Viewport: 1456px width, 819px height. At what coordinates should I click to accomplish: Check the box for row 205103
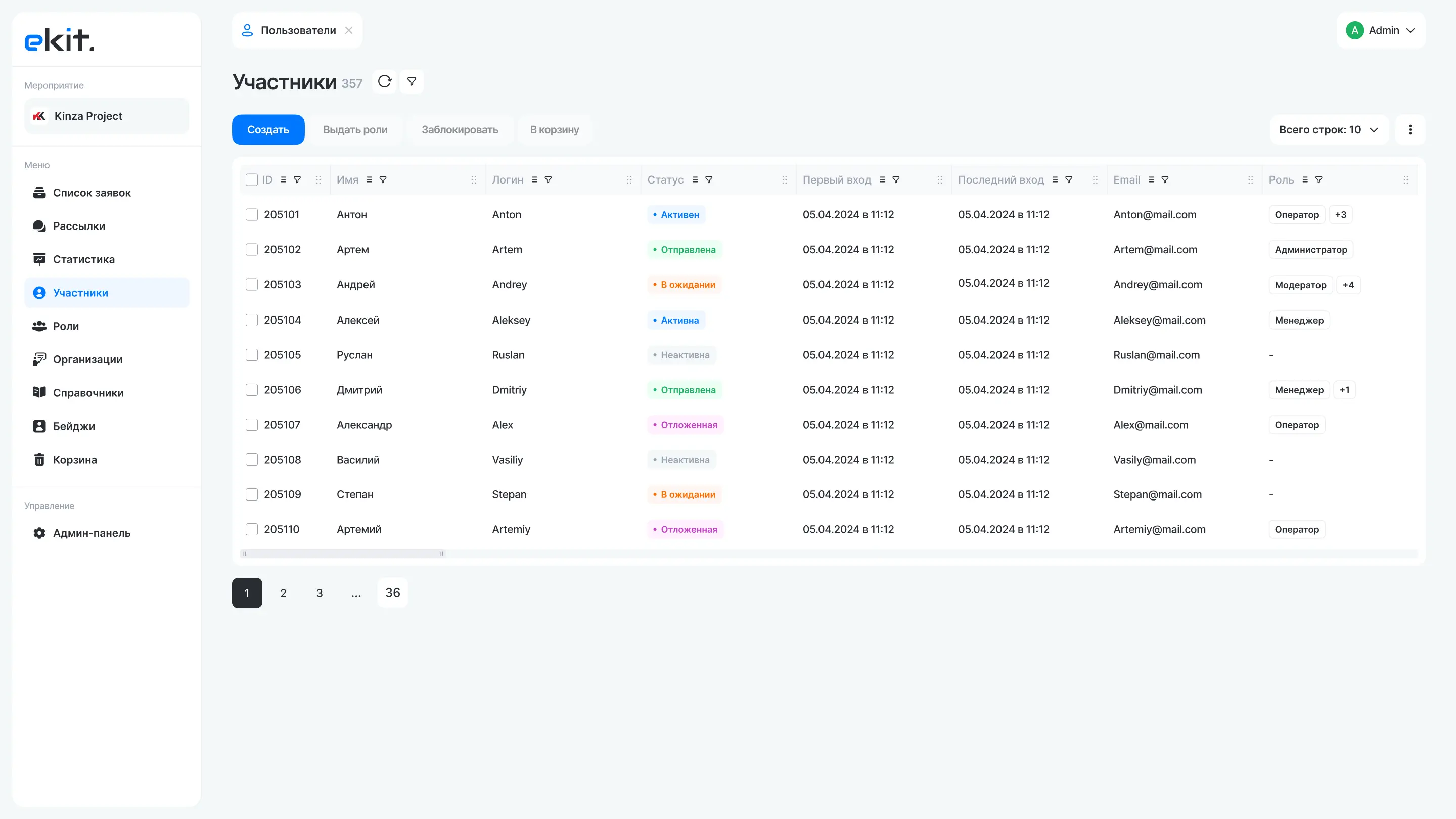252,285
